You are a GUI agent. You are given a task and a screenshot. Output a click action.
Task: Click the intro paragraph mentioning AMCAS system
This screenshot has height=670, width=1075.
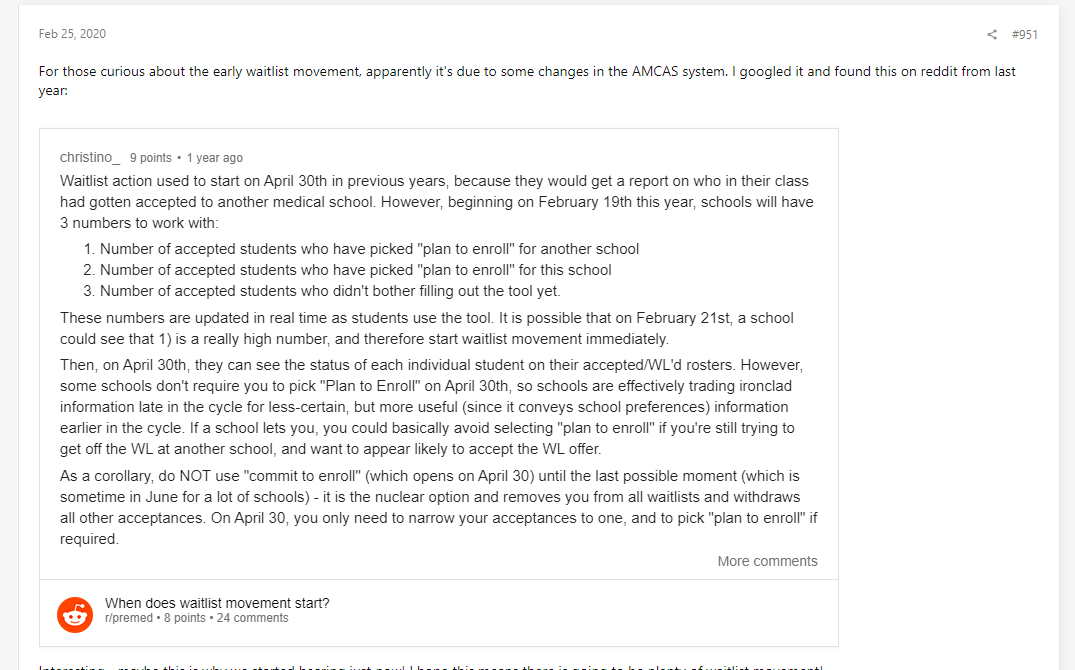pos(527,81)
